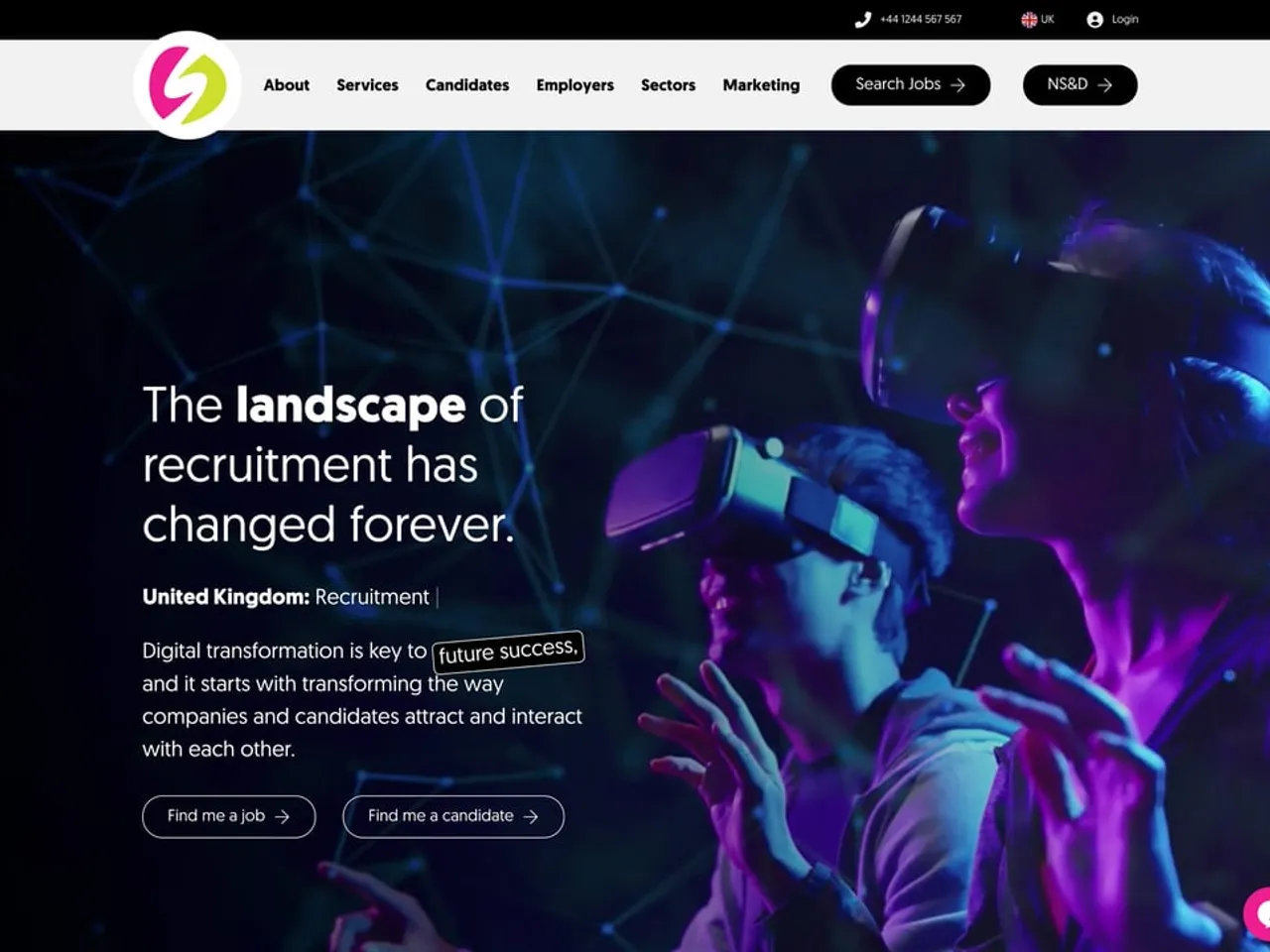The height and width of the screenshot is (952, 1270).
Task: Click the Search Jobs button
Action: coord(911,85)
